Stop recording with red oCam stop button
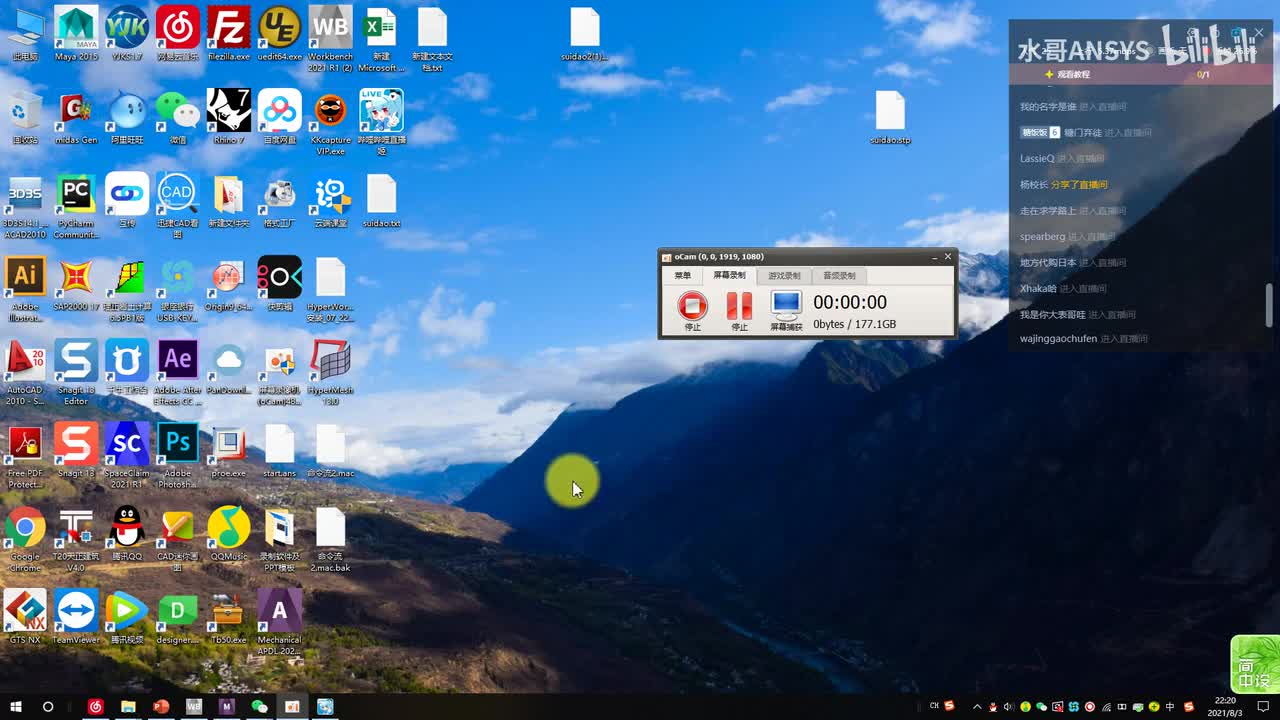 pos(692,310)
